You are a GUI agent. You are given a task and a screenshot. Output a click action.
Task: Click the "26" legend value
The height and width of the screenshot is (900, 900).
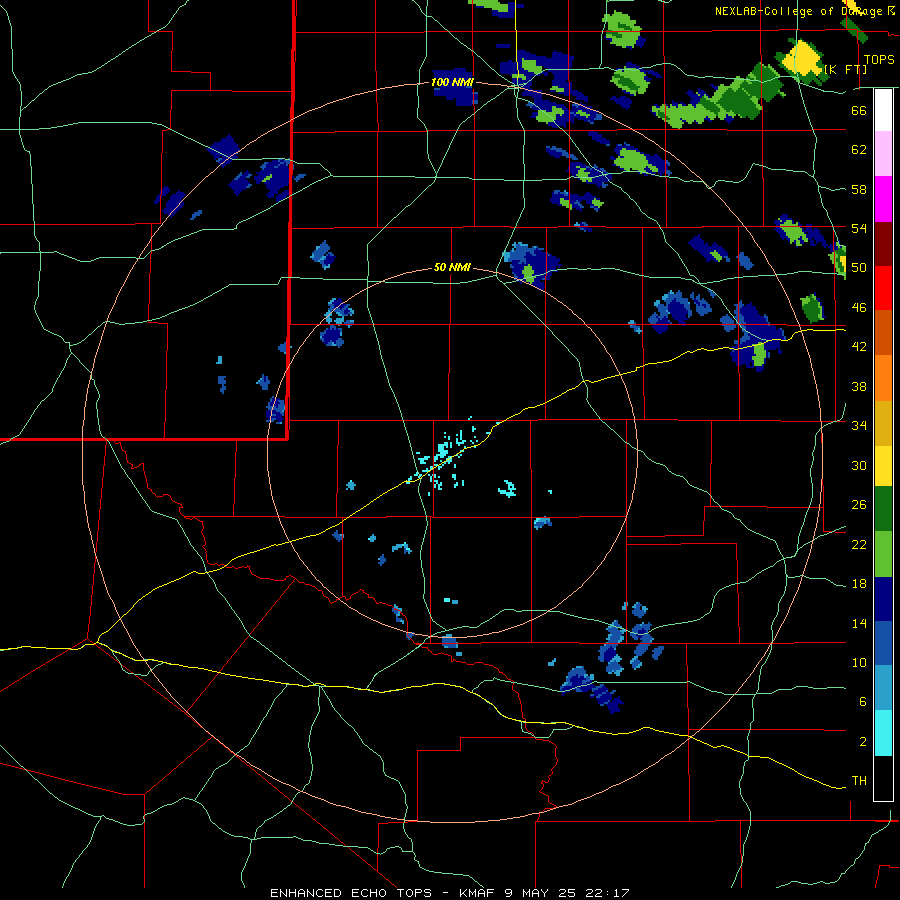click(x=859, y=505)
